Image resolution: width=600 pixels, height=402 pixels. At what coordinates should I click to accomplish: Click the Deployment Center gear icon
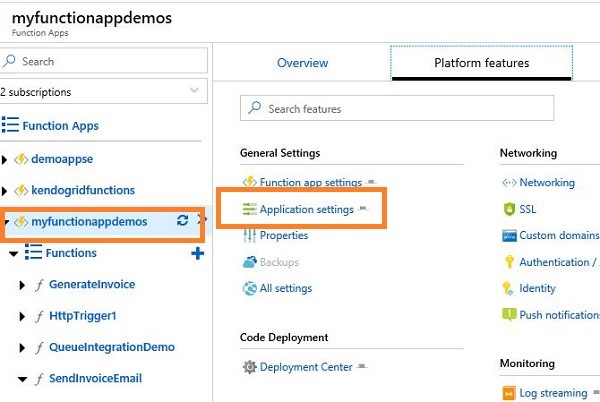pos(250,367)
